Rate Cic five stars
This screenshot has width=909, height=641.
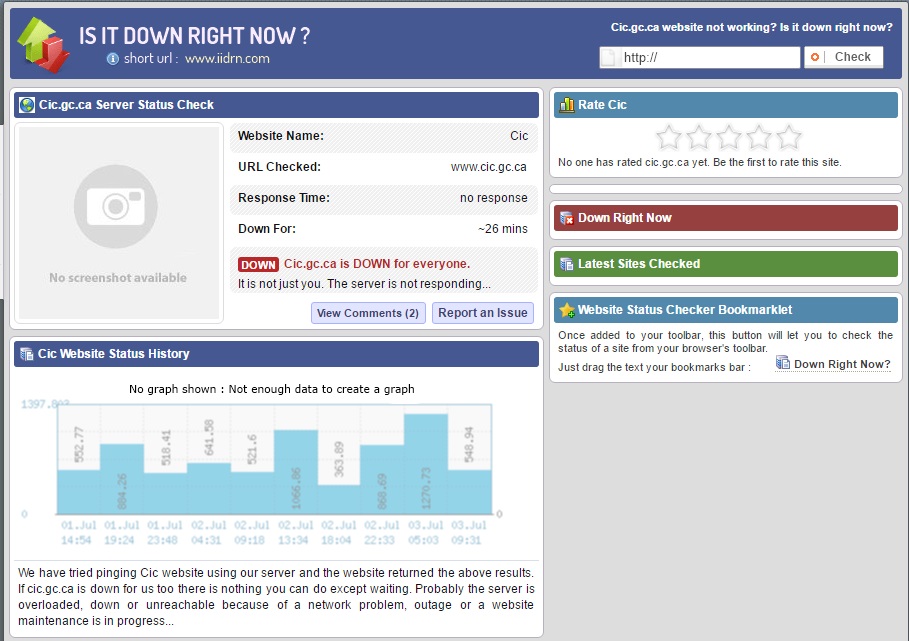789,137
